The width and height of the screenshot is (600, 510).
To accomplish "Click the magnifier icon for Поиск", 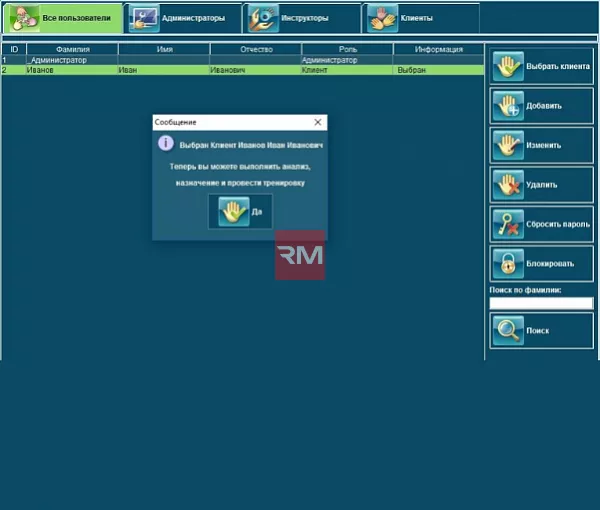I will 508,331.
